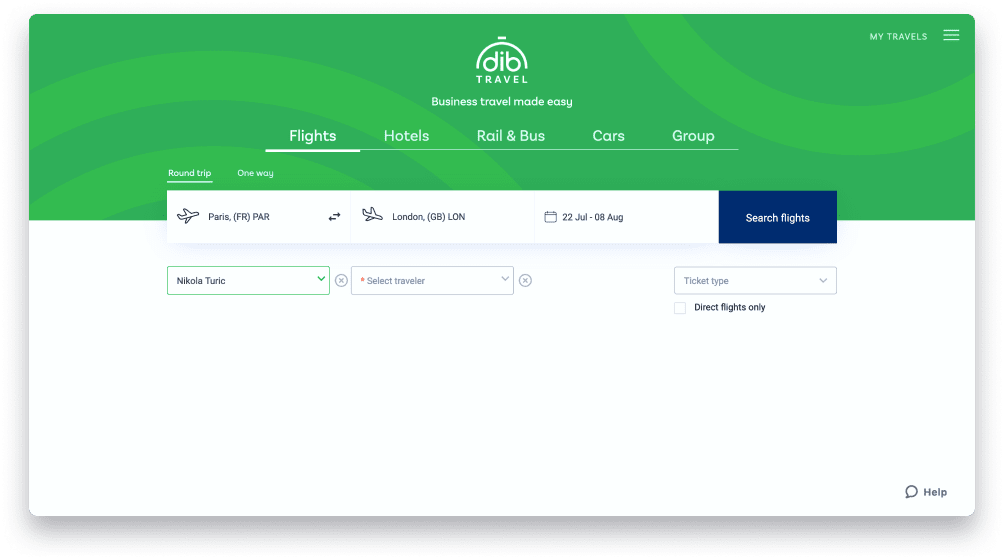Image resolution: width=1004 pixels, height=560 pixels.
Task: Swap origin and destination cities
Action: (x=334, y=217)
